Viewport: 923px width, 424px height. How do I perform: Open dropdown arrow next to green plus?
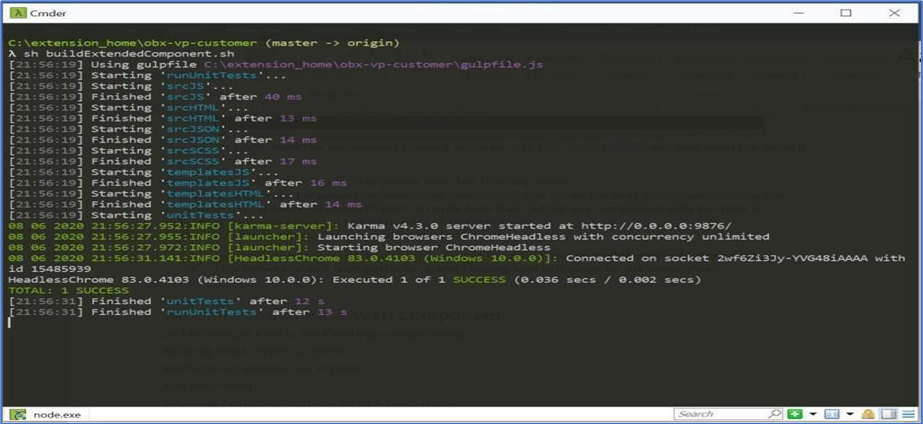tap(812, 414)
